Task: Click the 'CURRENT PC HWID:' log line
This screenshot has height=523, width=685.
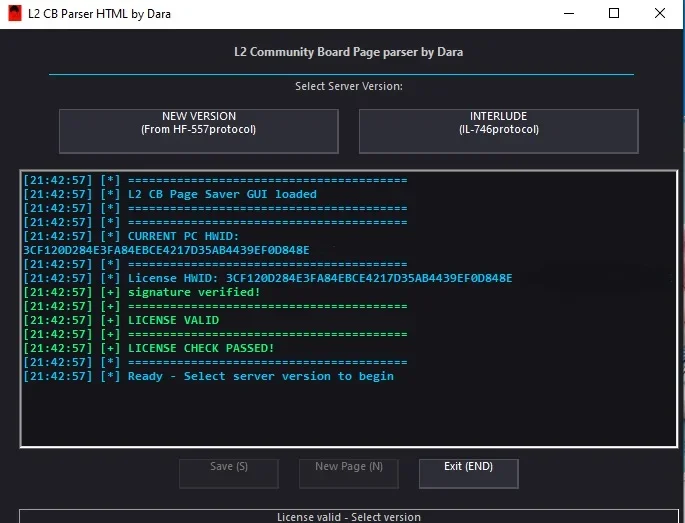Action: point(131,236)
